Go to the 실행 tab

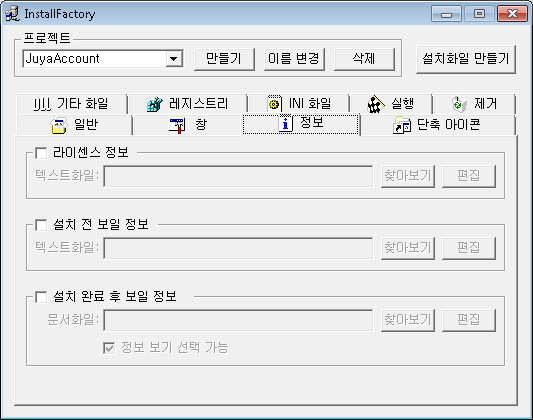pos(391,104)
